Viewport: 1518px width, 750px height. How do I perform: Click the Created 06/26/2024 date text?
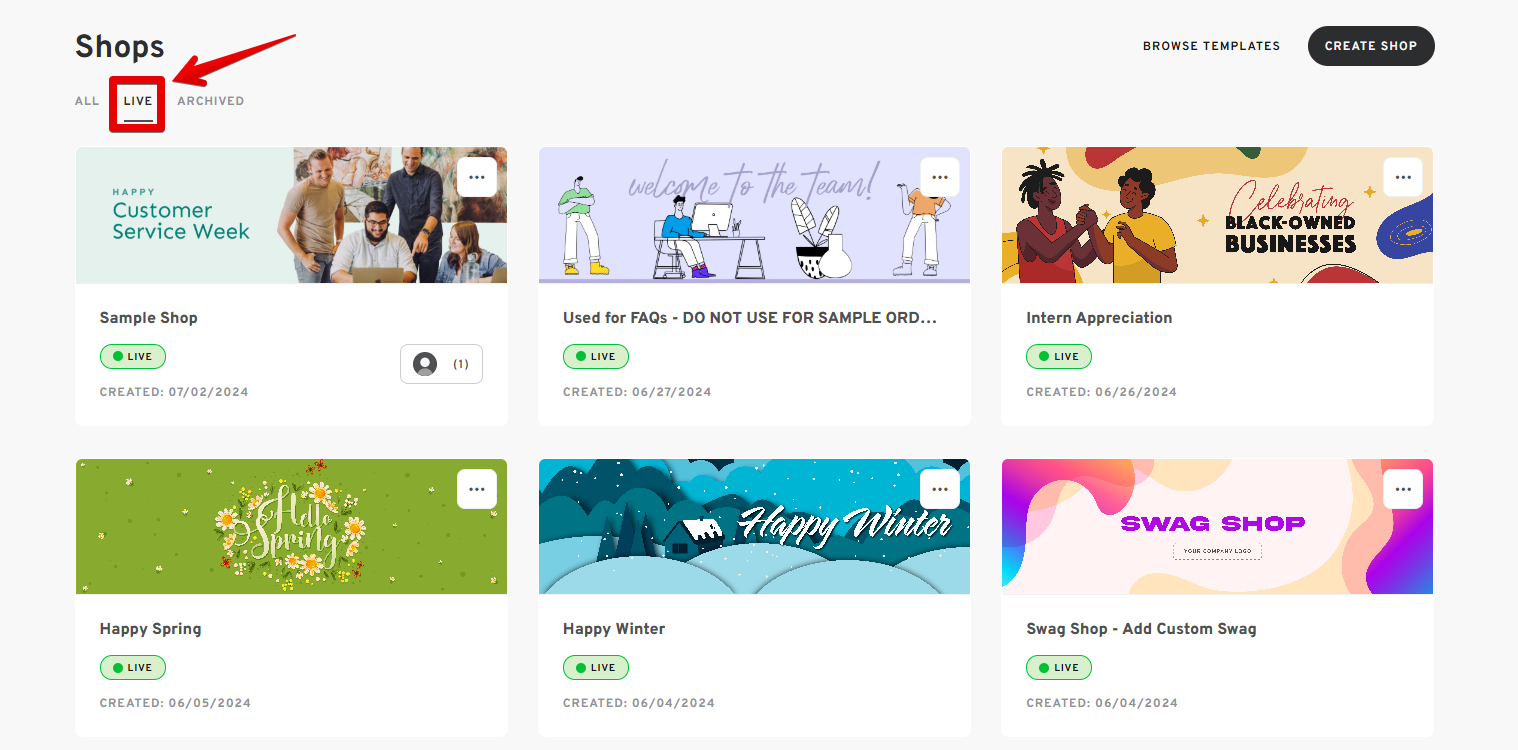pos(1101,392)
